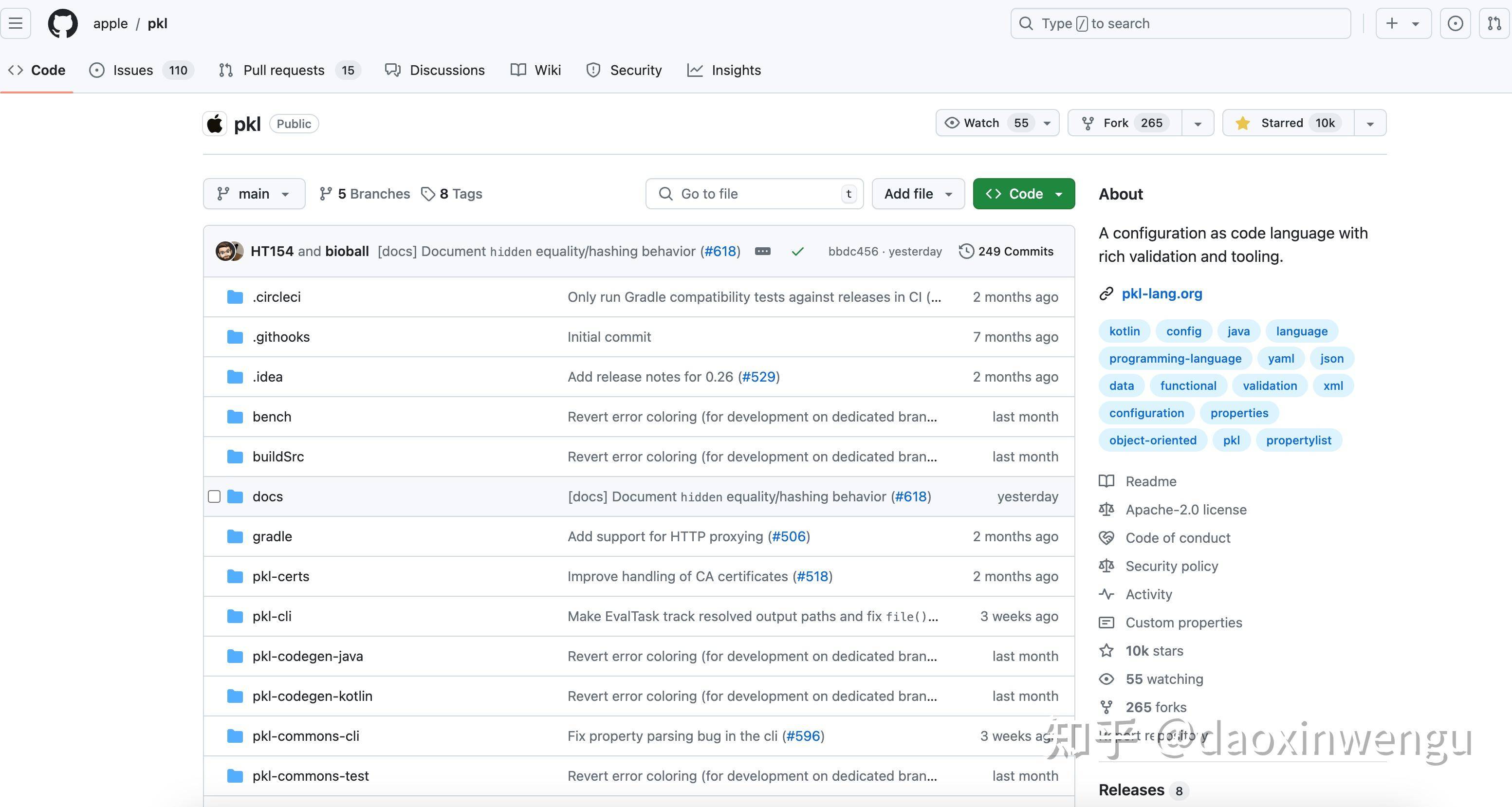Viewport: 1512px width, 807px height.
Task: Open the Releases section heading
Action: 1131,790
